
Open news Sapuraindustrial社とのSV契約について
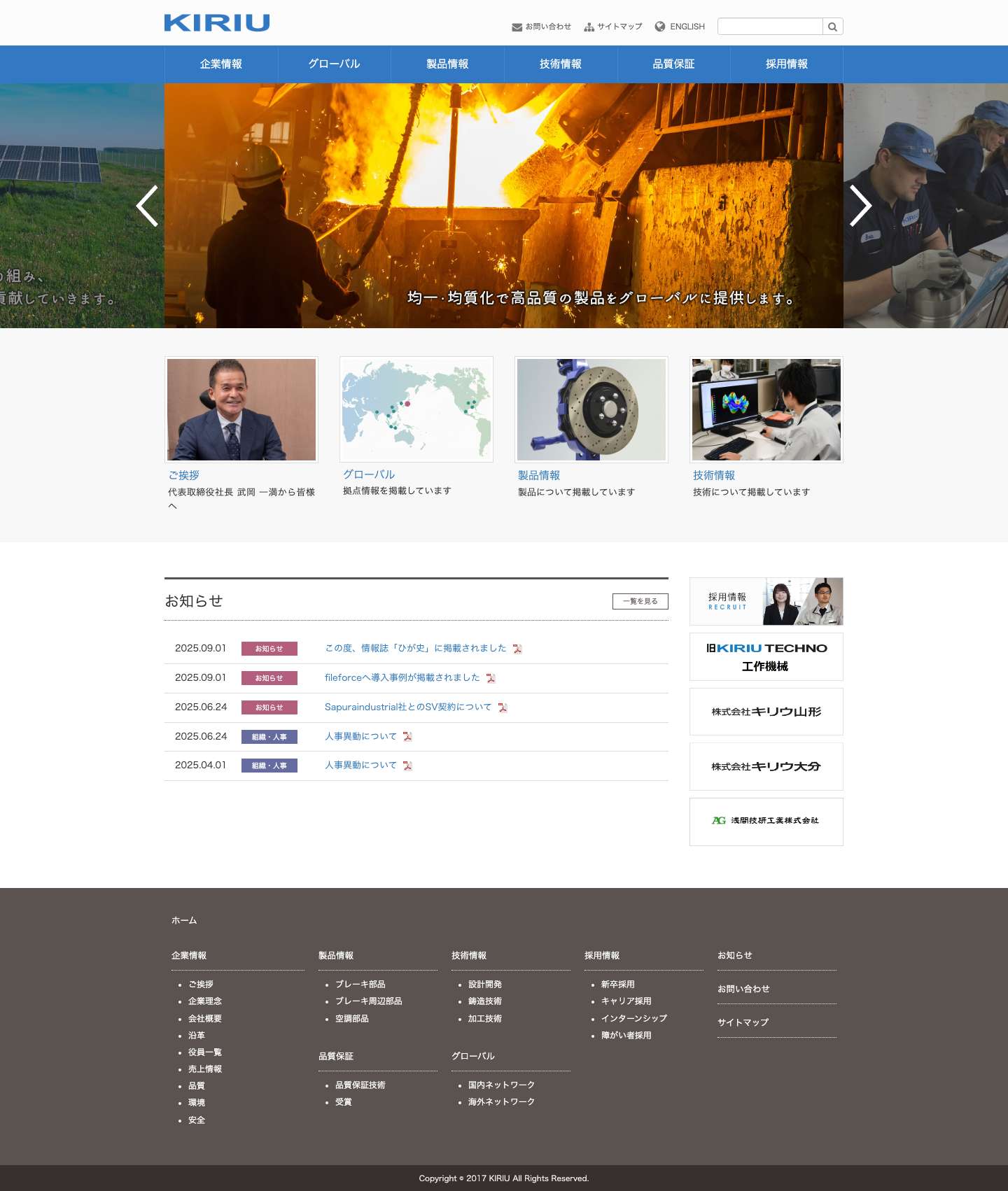coord(408,707)
